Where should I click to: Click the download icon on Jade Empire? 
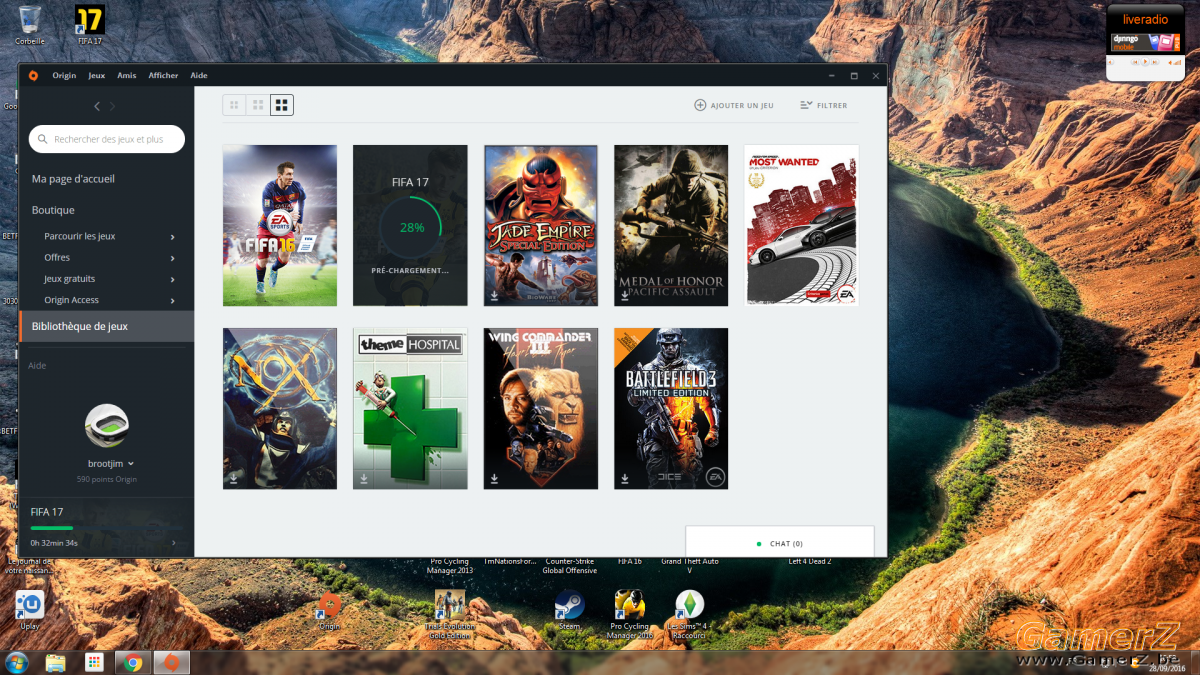494,296
